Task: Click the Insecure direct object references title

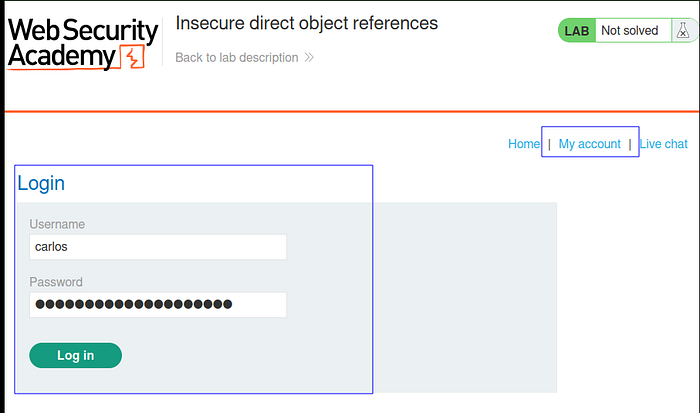Action: pos(307,23)
